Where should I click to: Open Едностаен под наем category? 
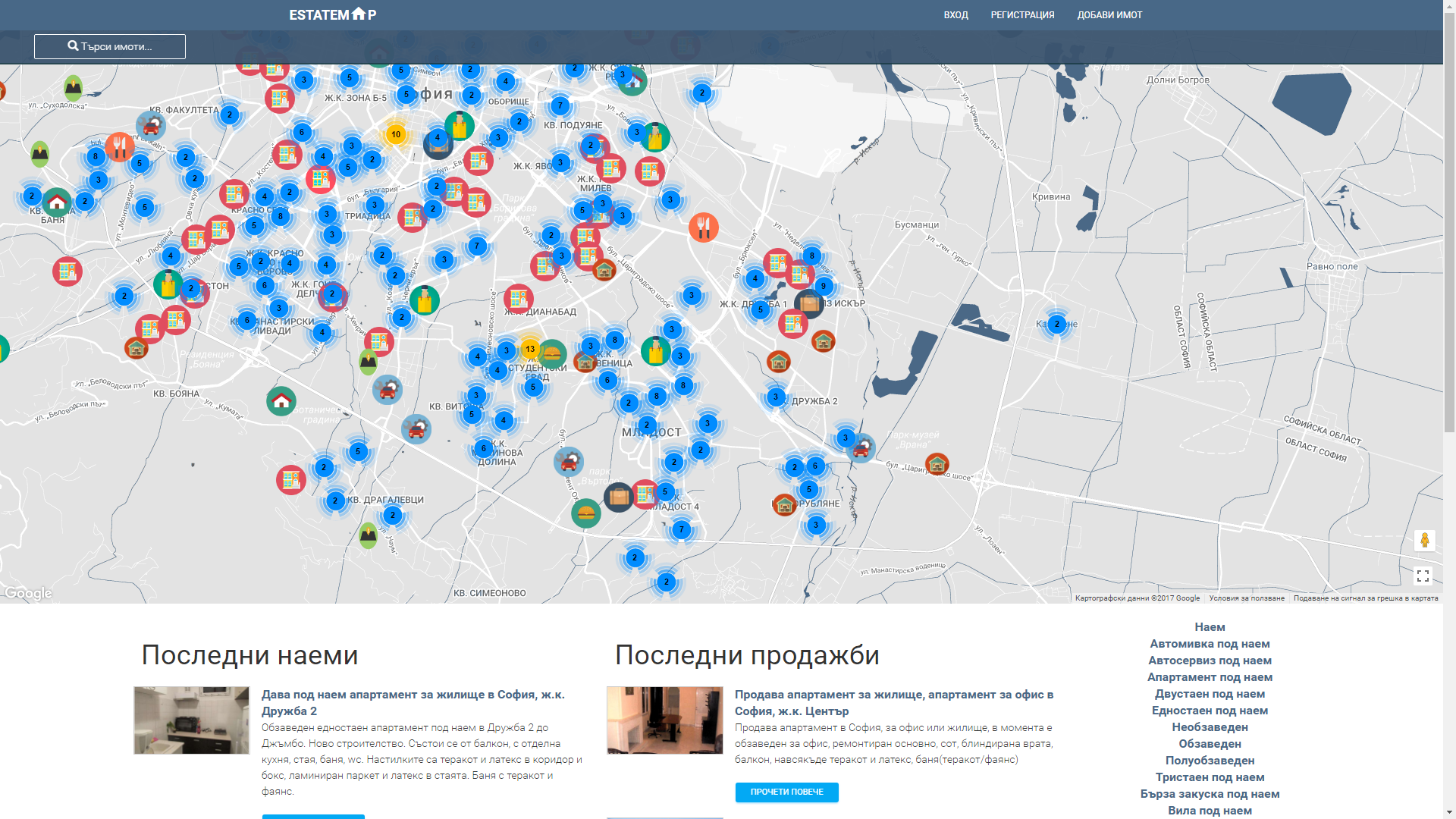tap(1210, 711)
